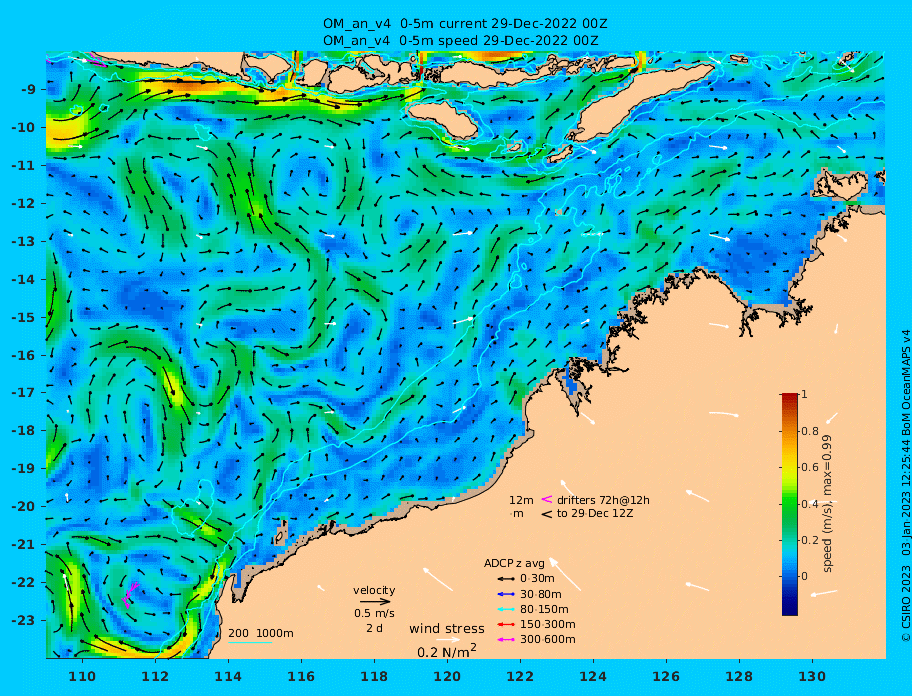The height and width of the screenshot is (696, 912).
Task: Click the '12m' drifter depth label
Action: [521, 500]
